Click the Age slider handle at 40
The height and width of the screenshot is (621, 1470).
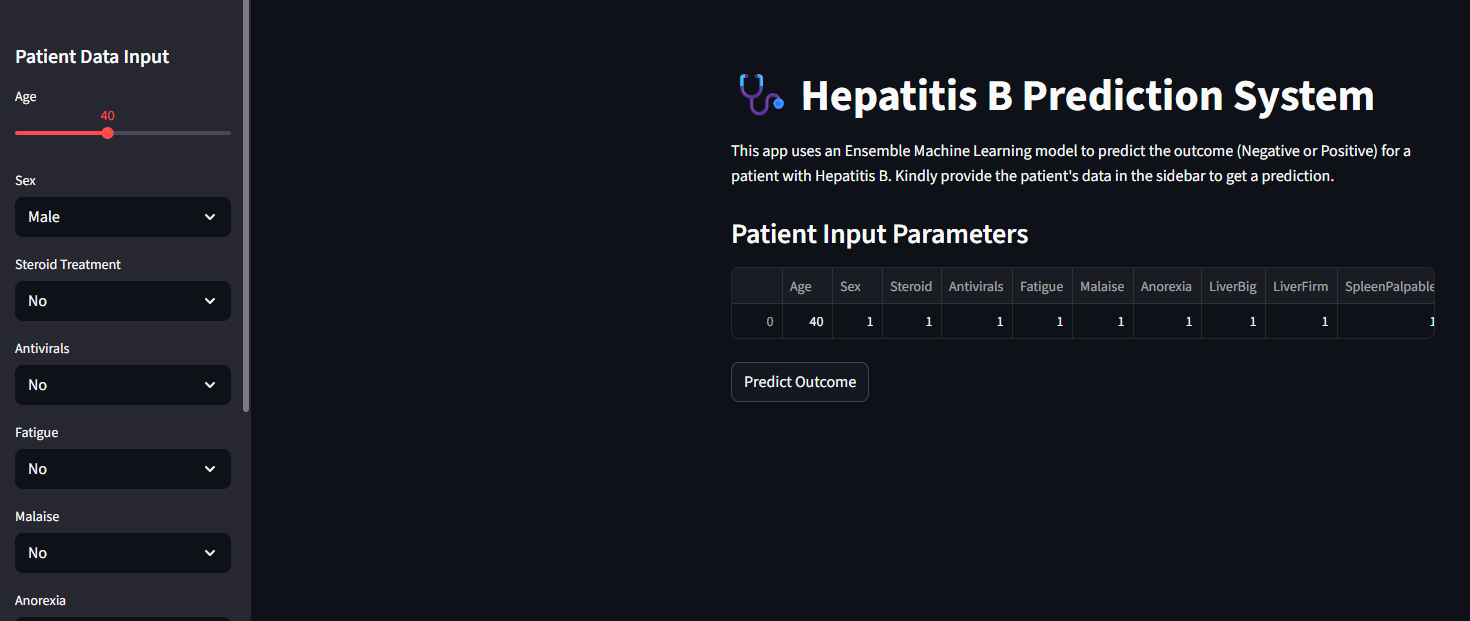coord(107,132)
